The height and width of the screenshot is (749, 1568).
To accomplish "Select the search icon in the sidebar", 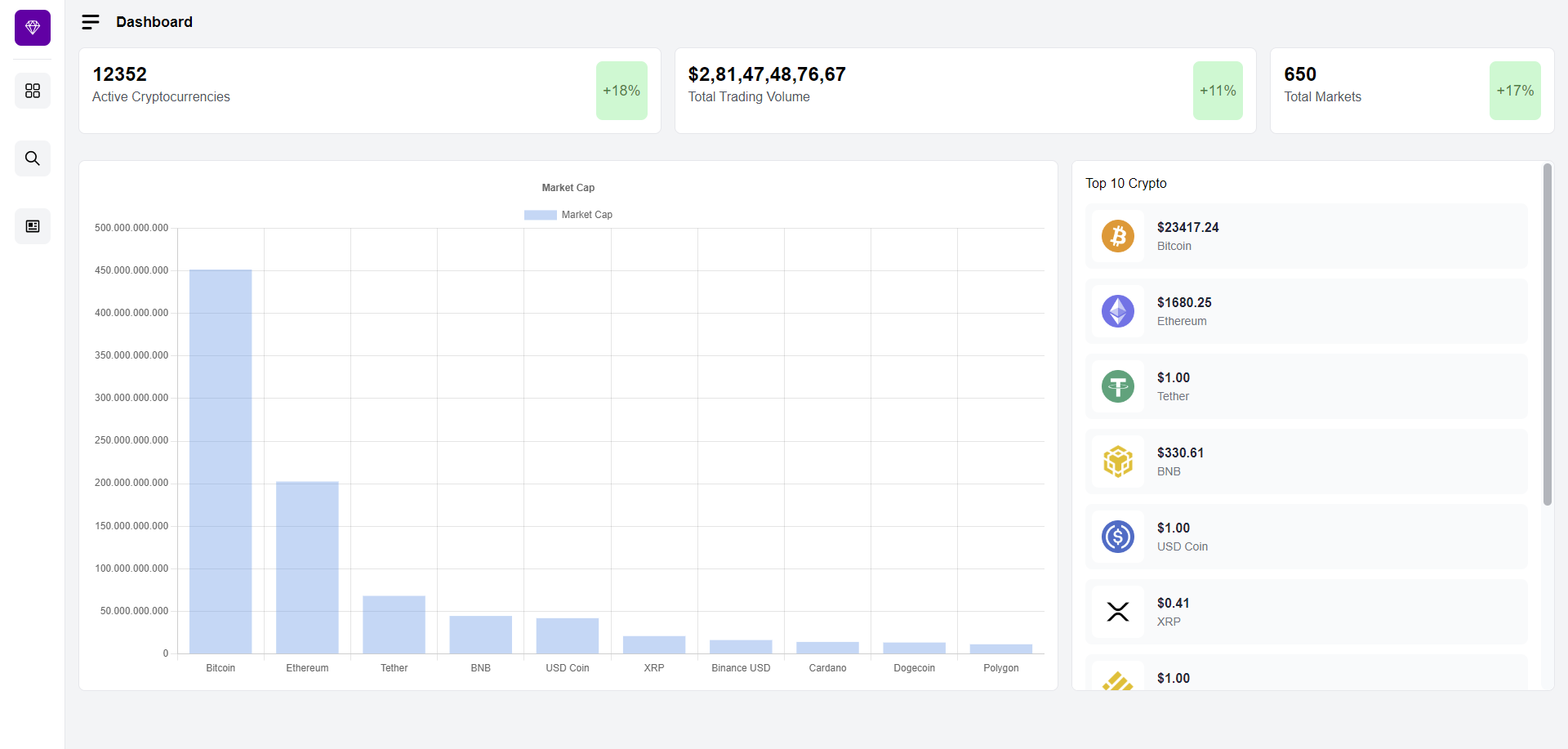I will pyautogui.click(x=32, y=158).
